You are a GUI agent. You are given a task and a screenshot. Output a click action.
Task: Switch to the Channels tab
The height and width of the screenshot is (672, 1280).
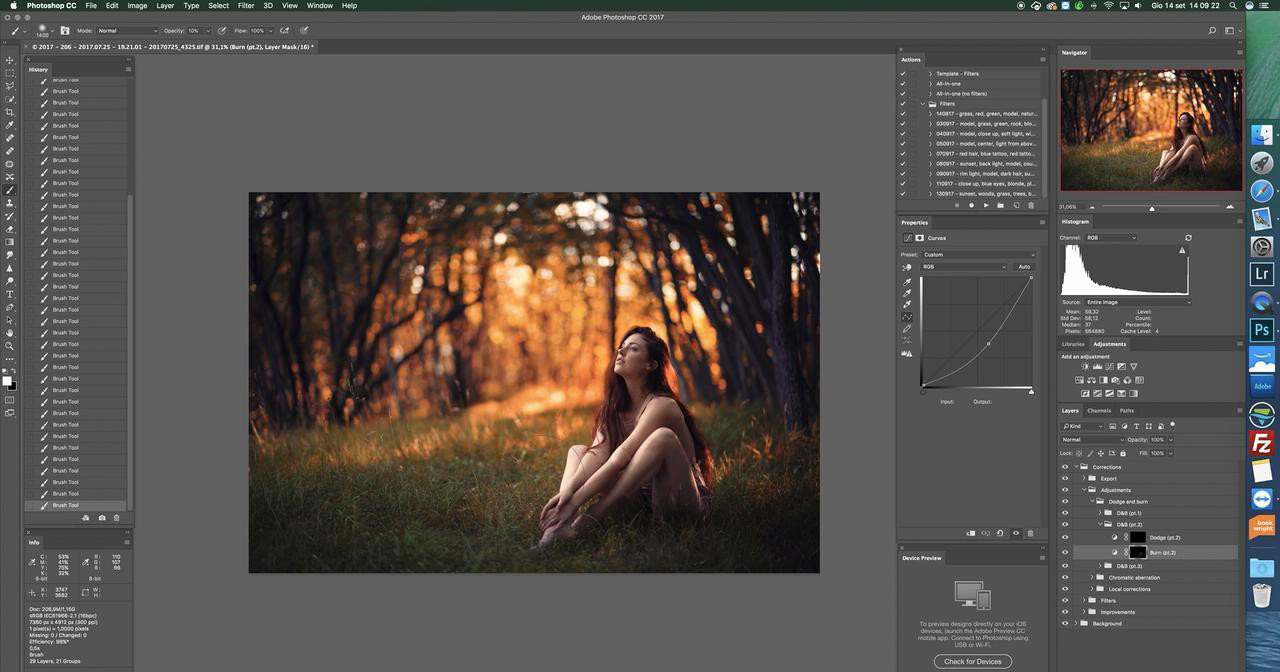click(x=1098, y=411)
